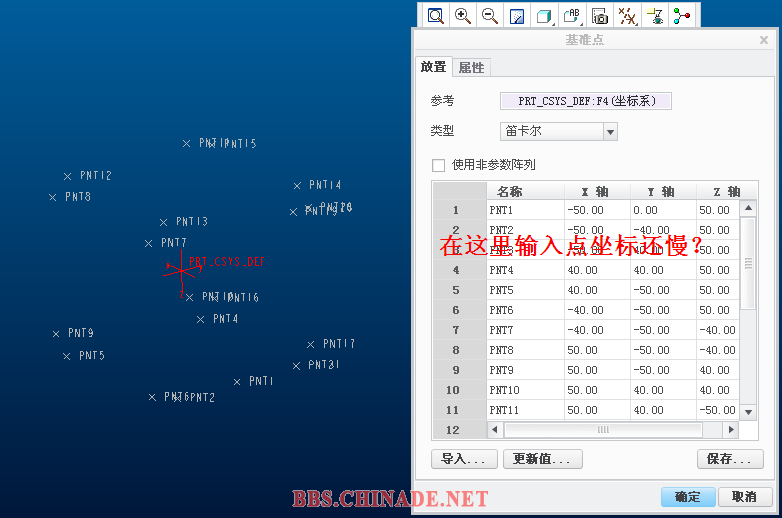Select row header number 1
Viewport: 782px width, 518px height.
click(459, 210)
